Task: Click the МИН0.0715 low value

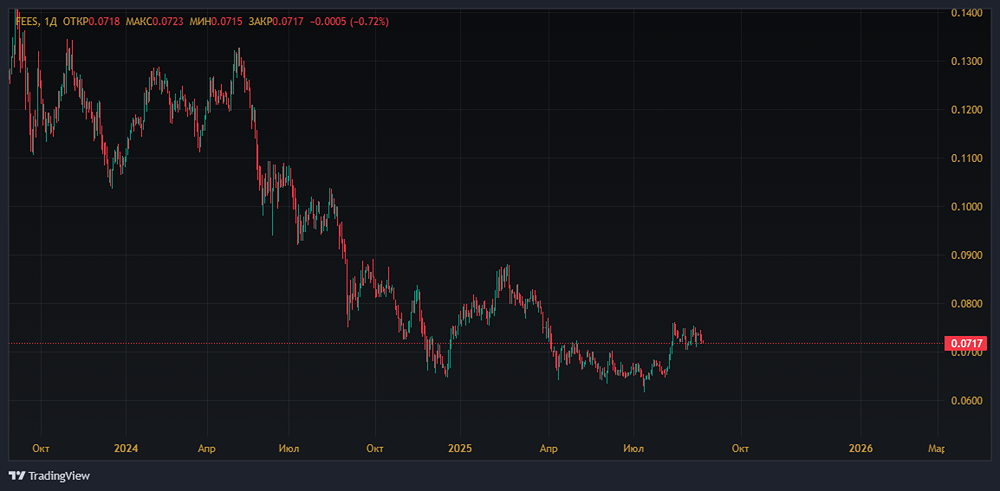Action: click(217, 22)
